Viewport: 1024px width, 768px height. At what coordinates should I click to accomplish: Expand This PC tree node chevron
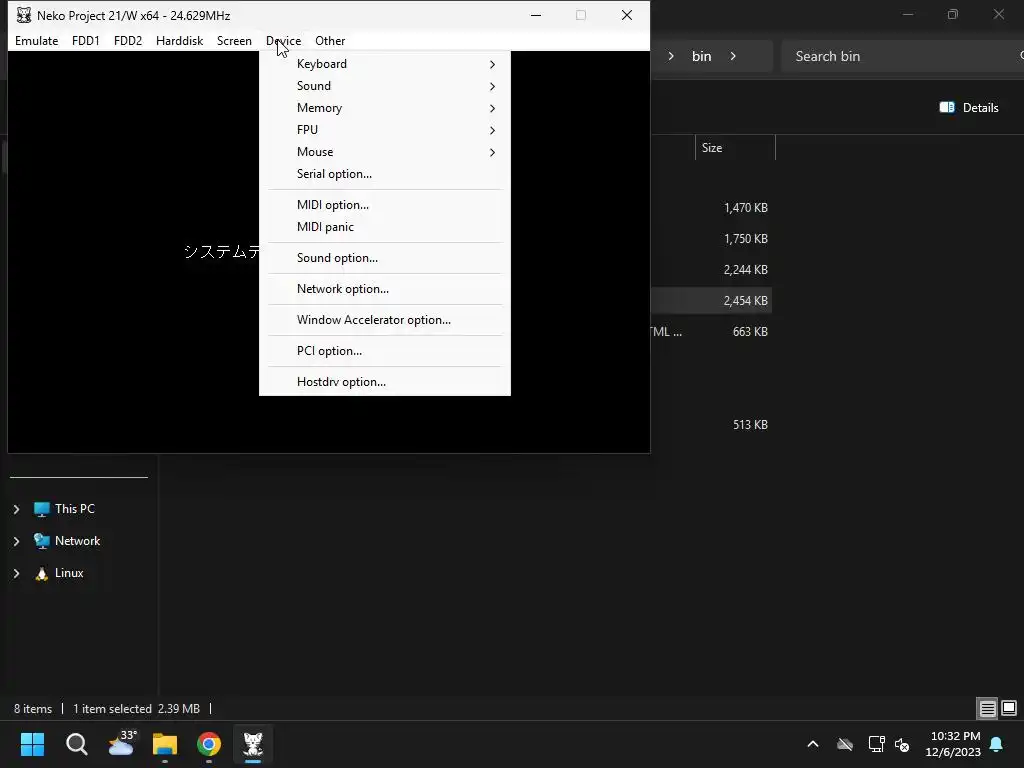pos(16,509)
